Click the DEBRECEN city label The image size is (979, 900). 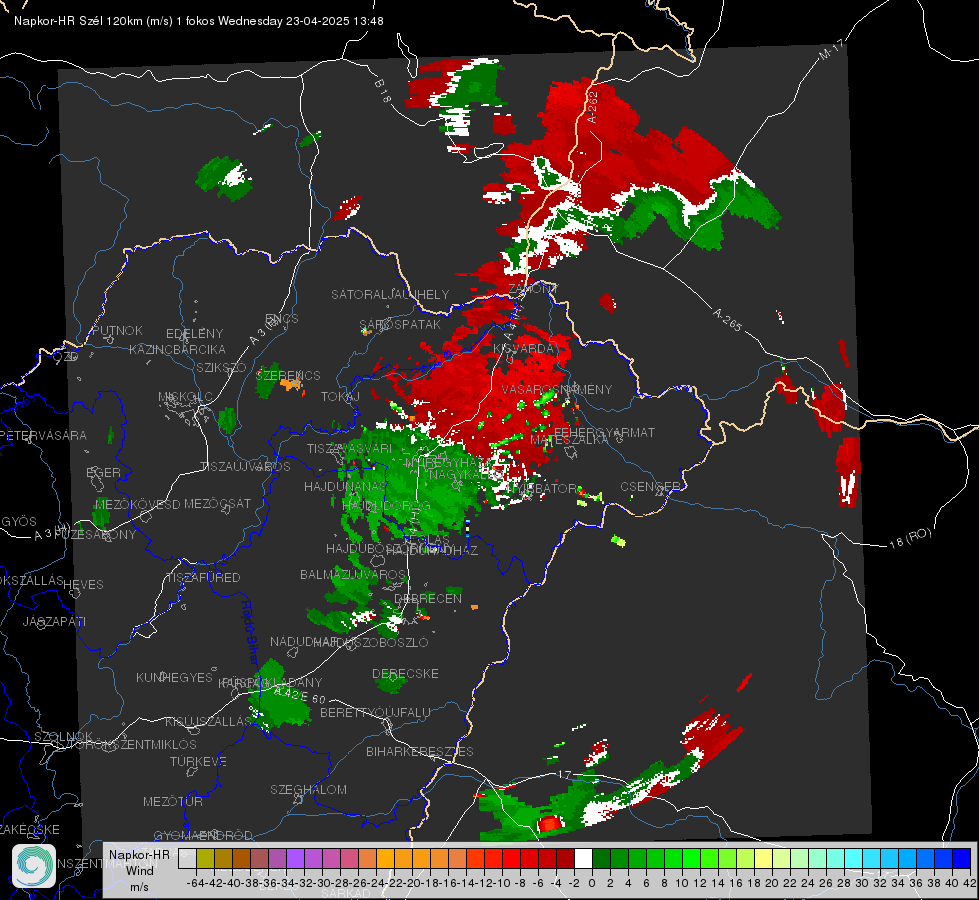(x=428, y=598)
